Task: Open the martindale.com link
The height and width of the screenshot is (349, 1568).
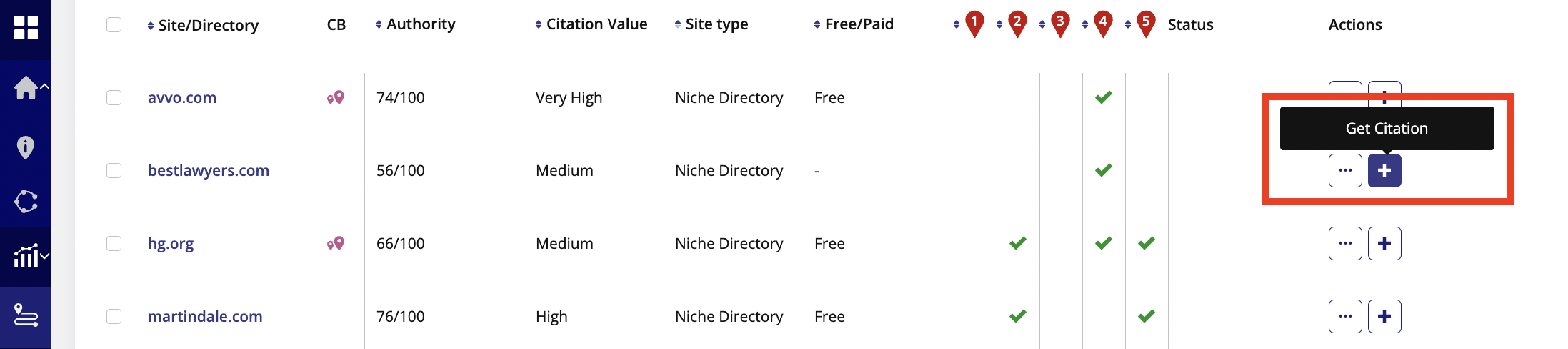Action: coord(205,316)
